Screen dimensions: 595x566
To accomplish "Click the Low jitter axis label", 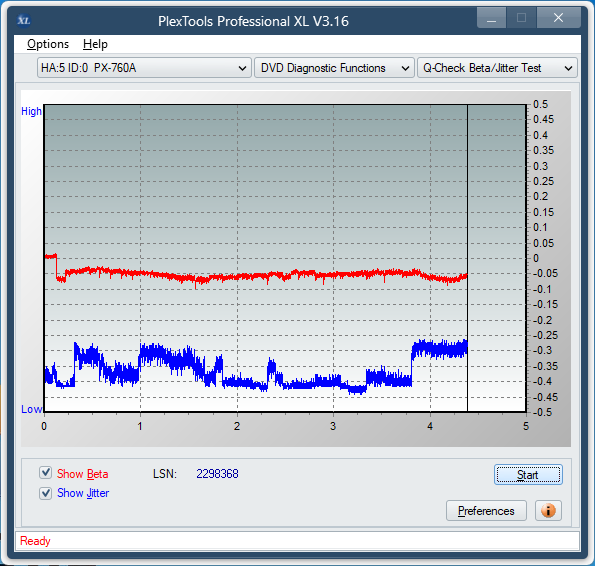I will [x=31, y=409].
